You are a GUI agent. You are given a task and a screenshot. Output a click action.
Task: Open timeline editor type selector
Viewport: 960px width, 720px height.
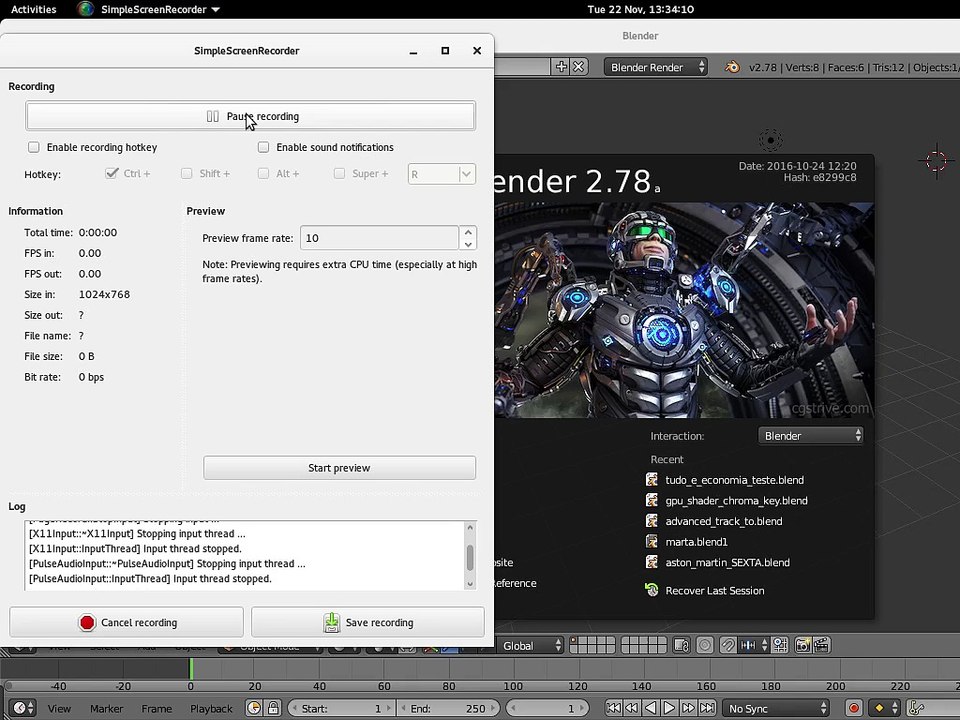tap(23, 708)
